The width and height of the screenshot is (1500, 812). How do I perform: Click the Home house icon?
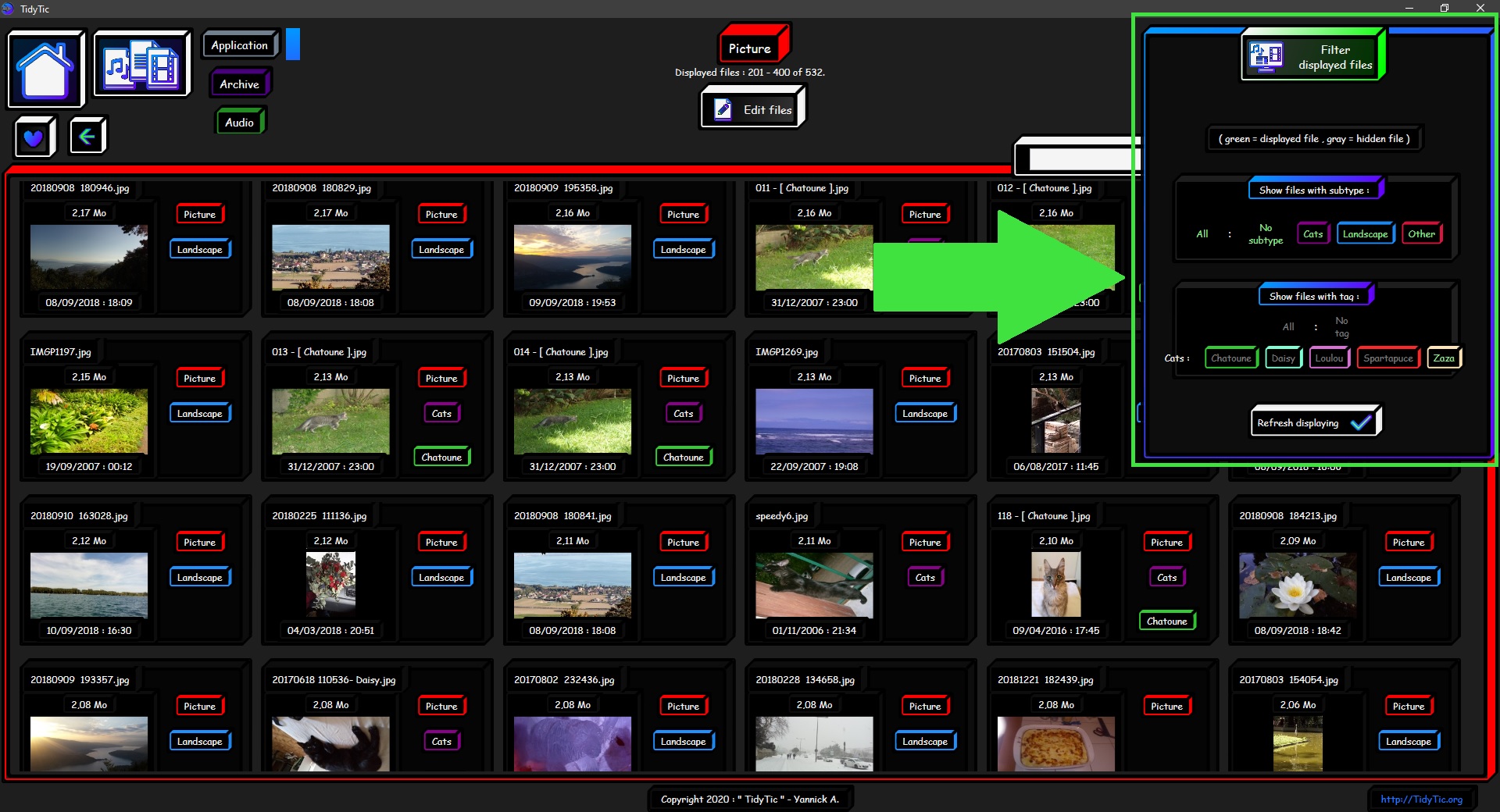click(45, 69)
